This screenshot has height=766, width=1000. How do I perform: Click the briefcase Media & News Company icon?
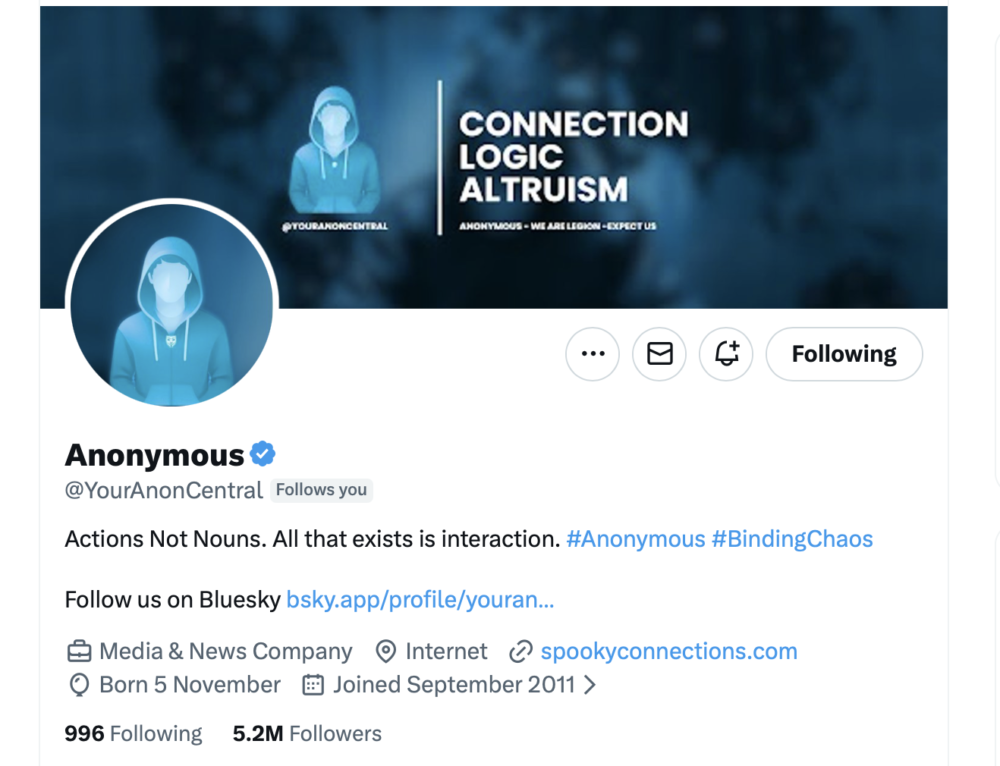pos(79,652)
